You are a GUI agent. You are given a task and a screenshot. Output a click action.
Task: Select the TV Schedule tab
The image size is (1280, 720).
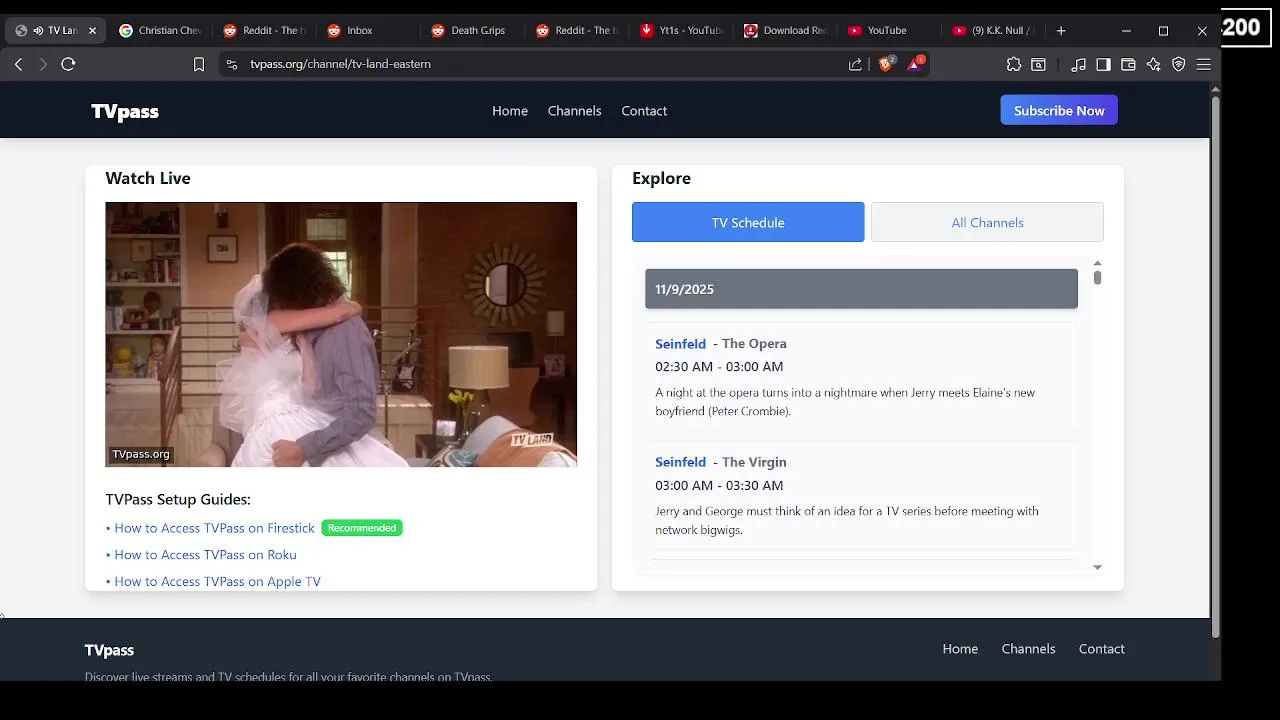(748, 222)
